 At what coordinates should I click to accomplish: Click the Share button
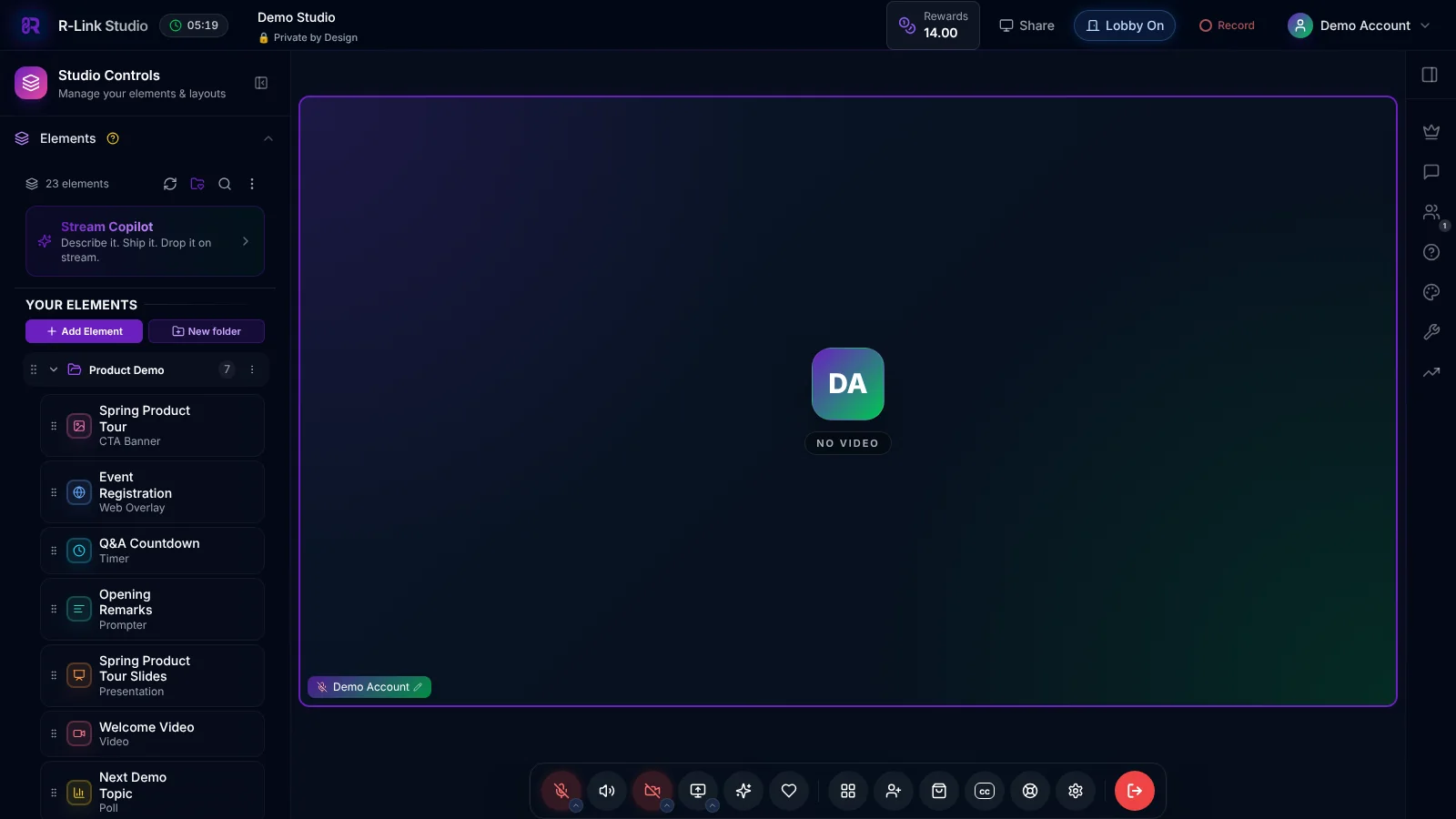point(1026,25)
